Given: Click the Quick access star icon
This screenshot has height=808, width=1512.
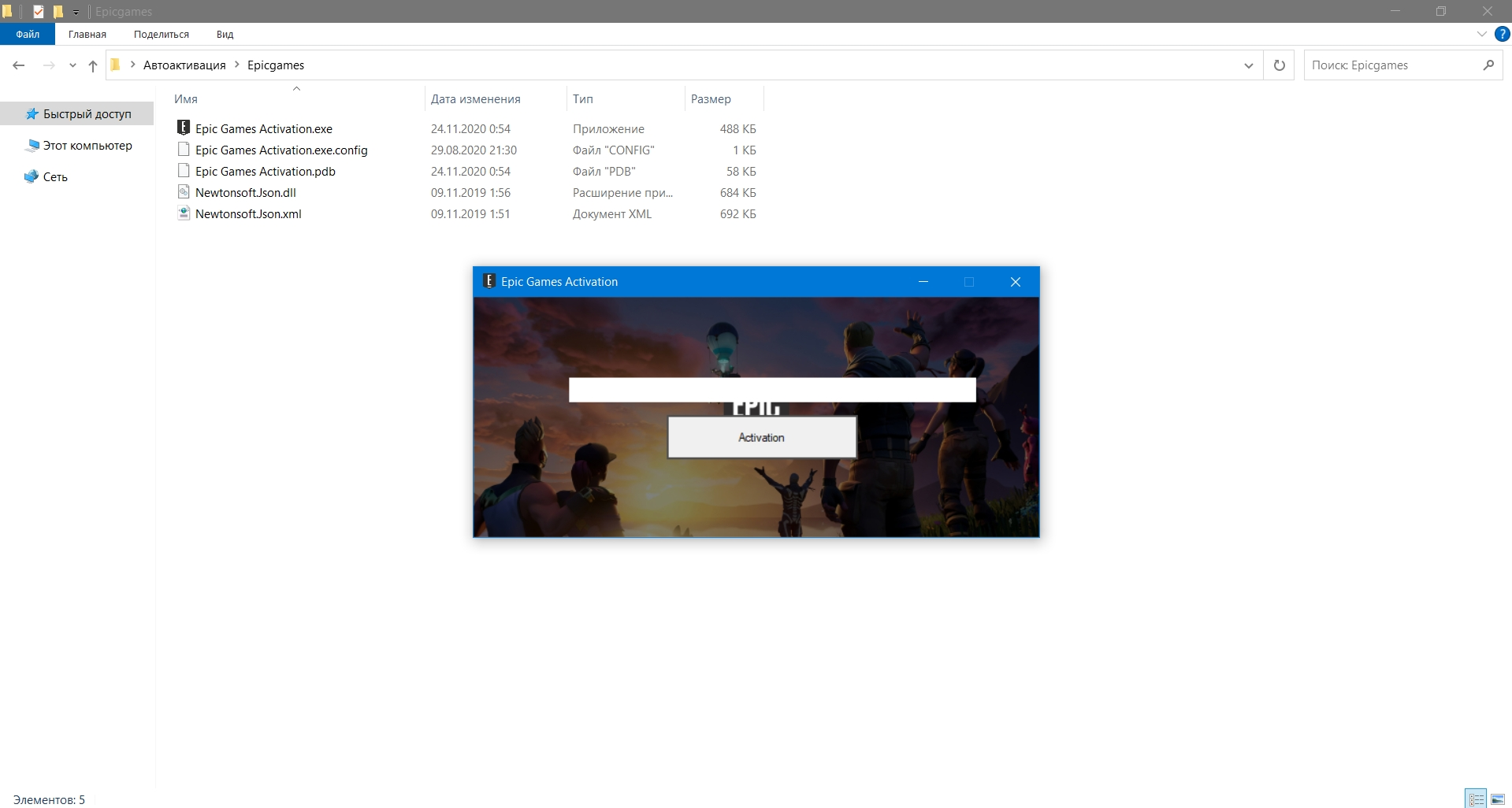Looking at the screenshot, I should point(32,114).
